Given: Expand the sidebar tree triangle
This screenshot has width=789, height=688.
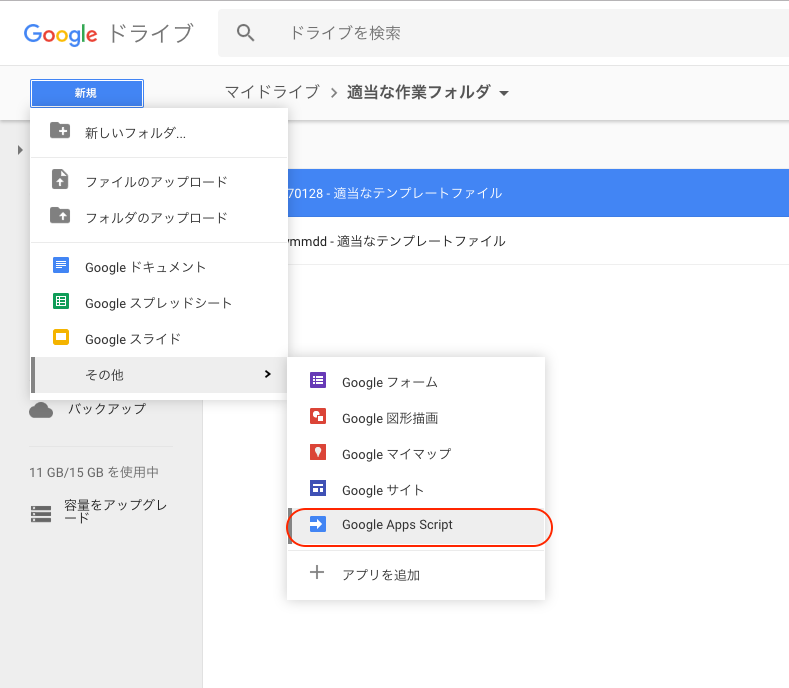Looking at the screenshot, I should pos(20,150).
